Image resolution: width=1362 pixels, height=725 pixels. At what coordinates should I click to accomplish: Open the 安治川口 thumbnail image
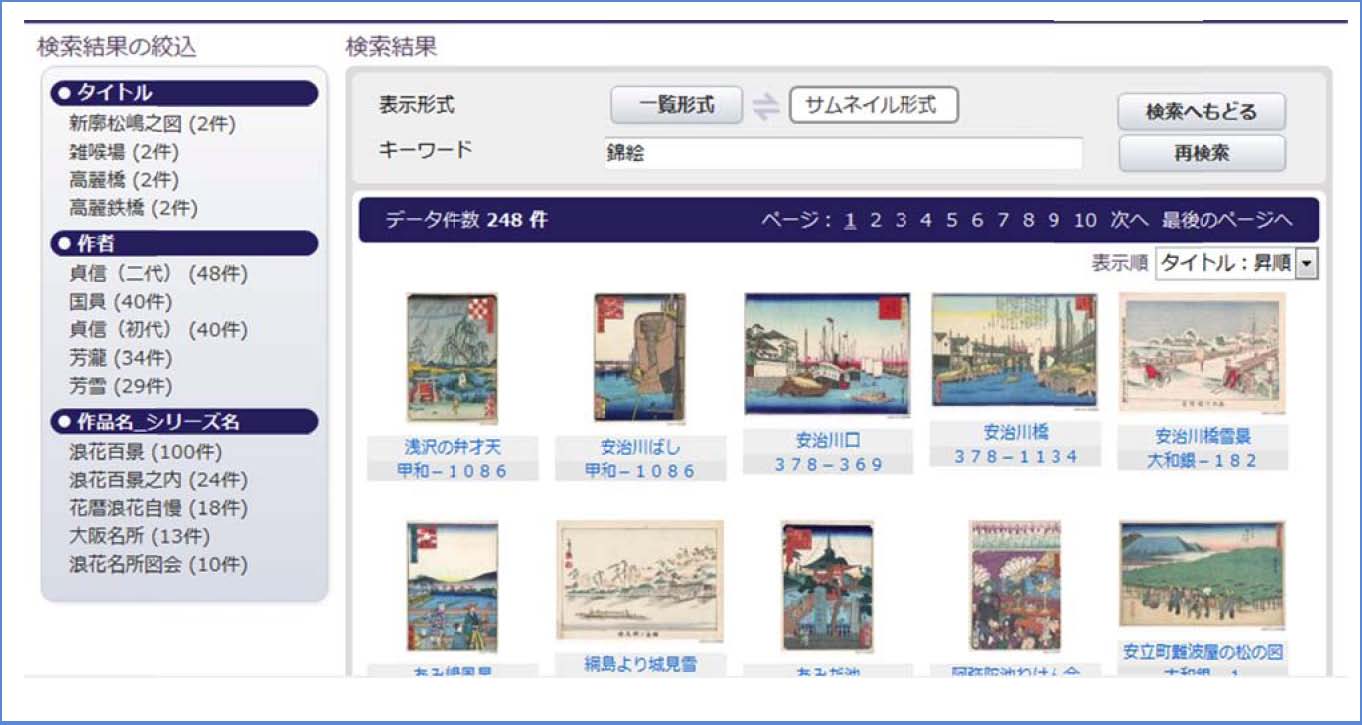click(x=827, y=354)
